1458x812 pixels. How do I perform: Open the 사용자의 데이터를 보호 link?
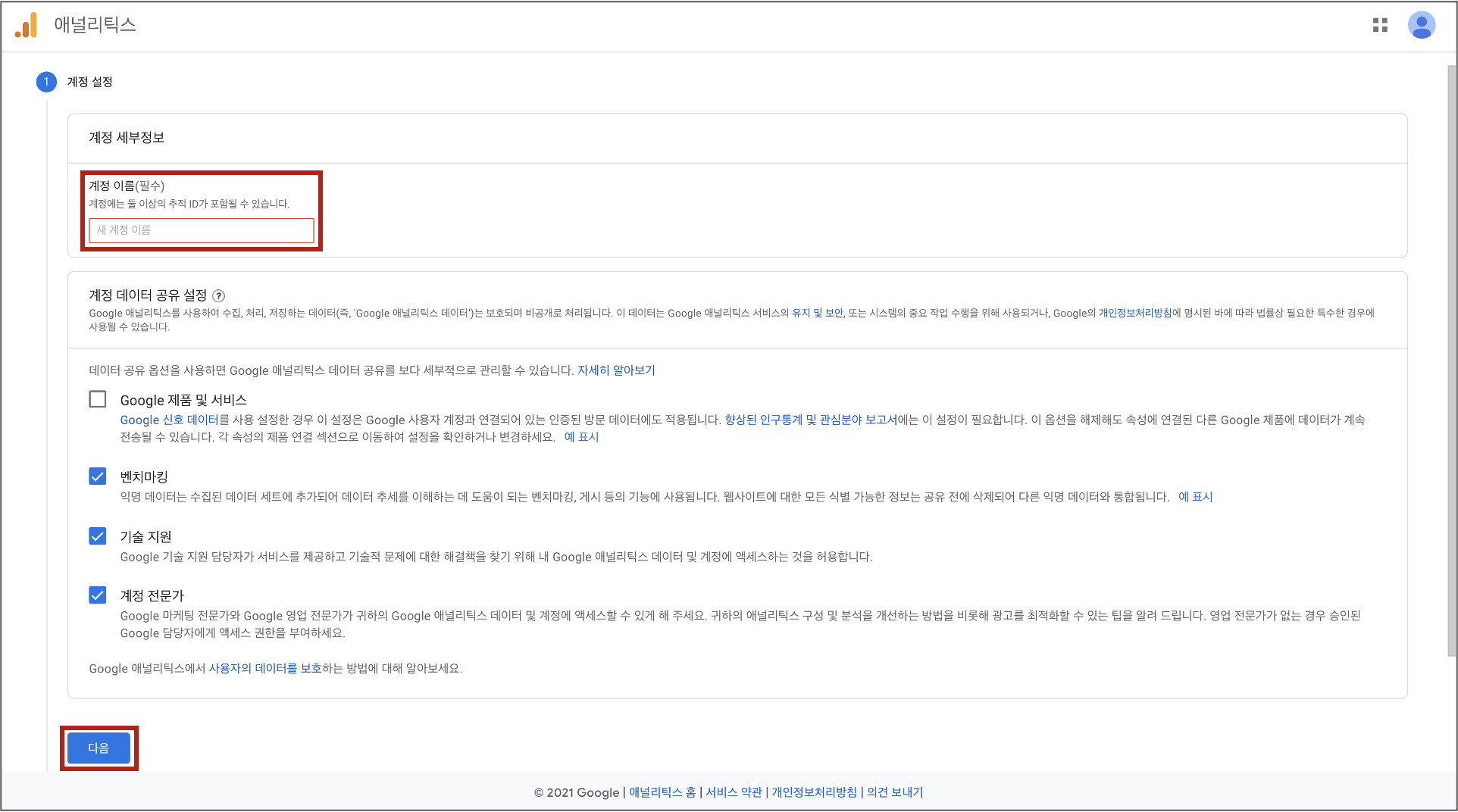pos(265,669)
